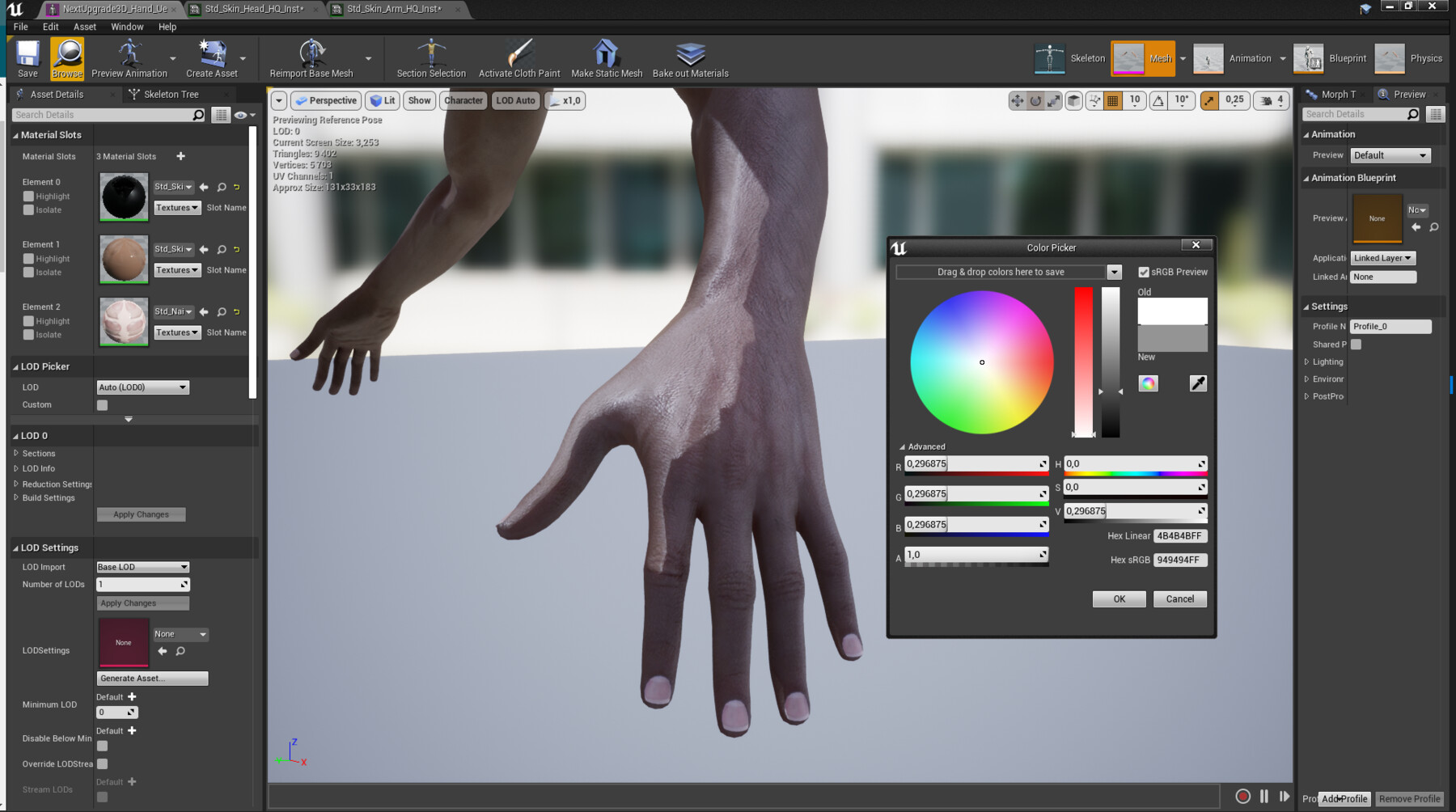Click the Apply Changes button
The image size is (1456, 812).
141,514
